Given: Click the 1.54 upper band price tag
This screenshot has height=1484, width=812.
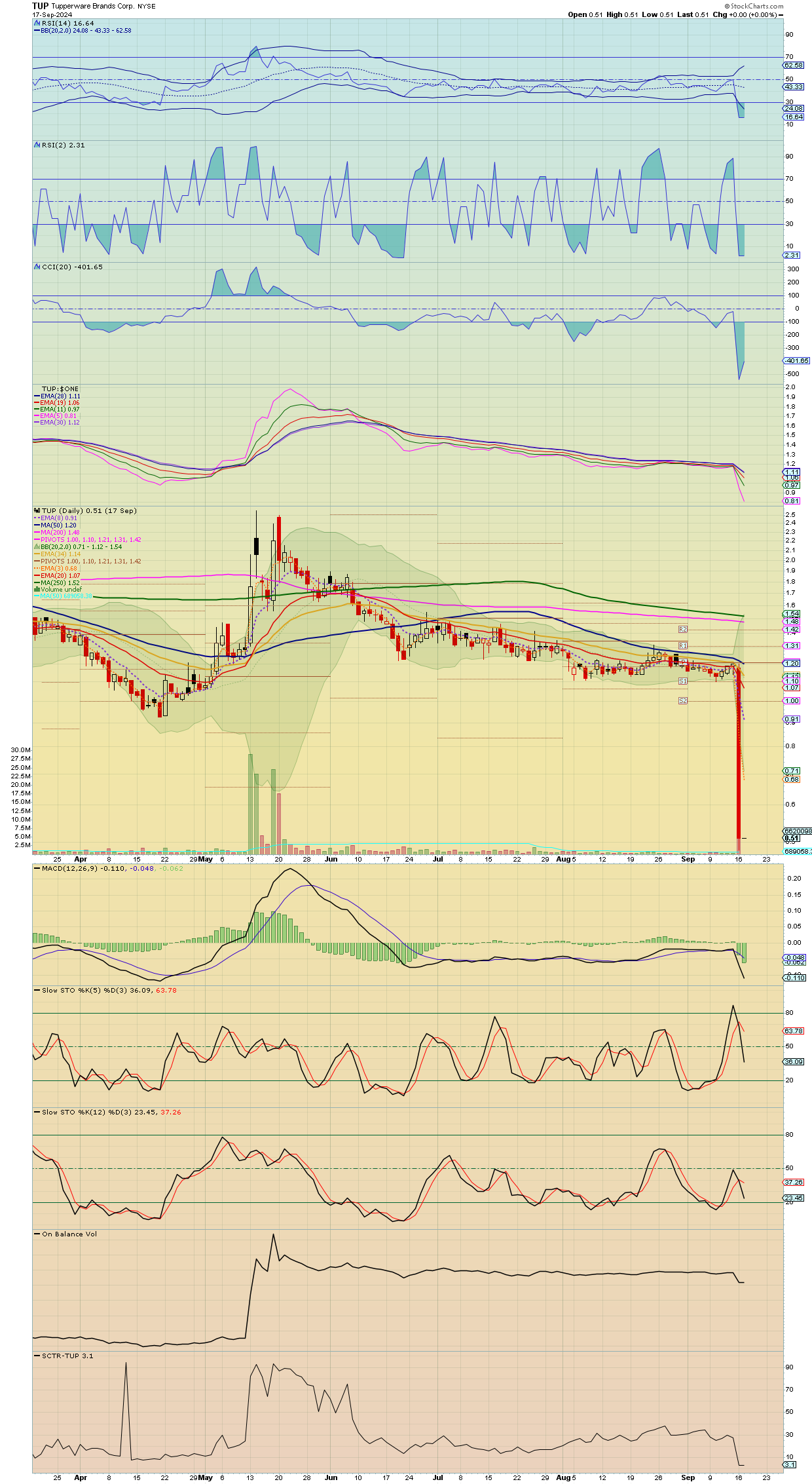Looking at the screenshot, I should (792, 614).
